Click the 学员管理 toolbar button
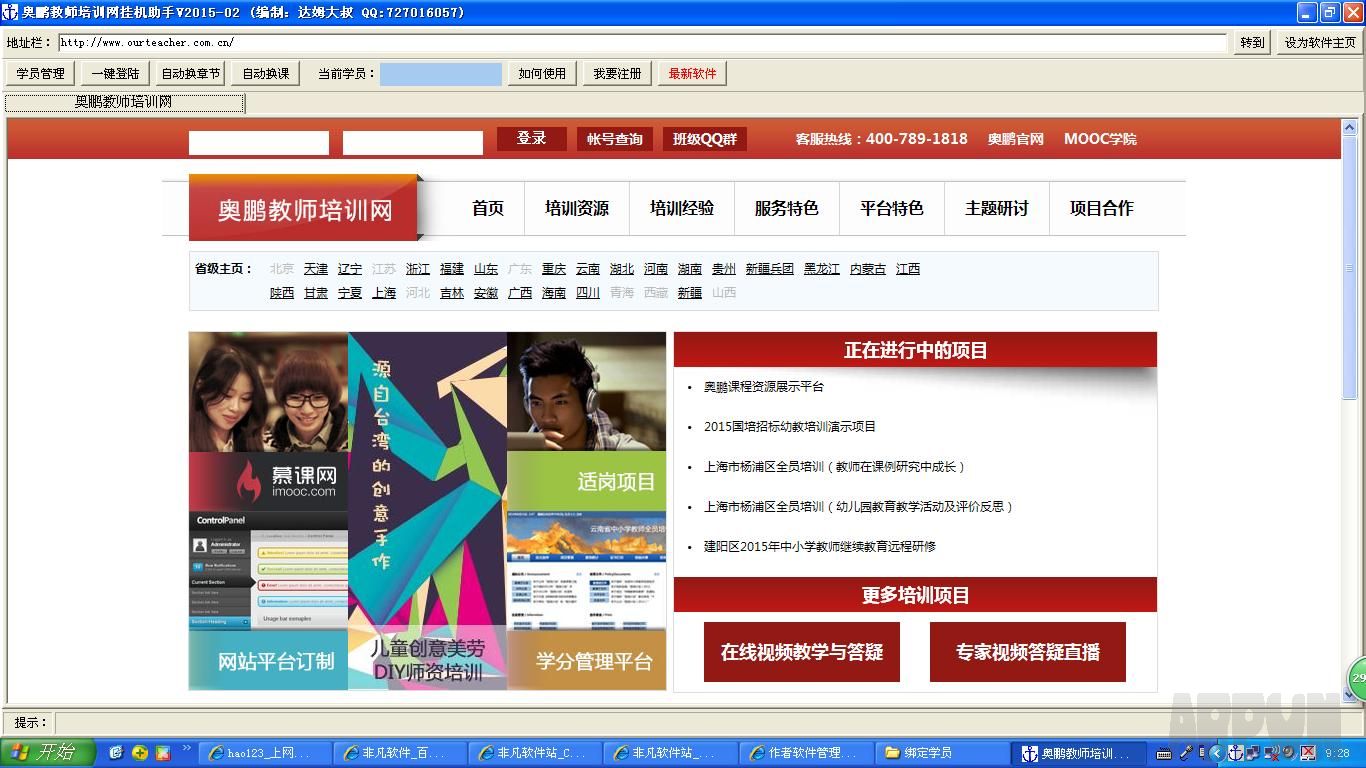The height and width of the screenshot is (768, 1366). (40, 73)
